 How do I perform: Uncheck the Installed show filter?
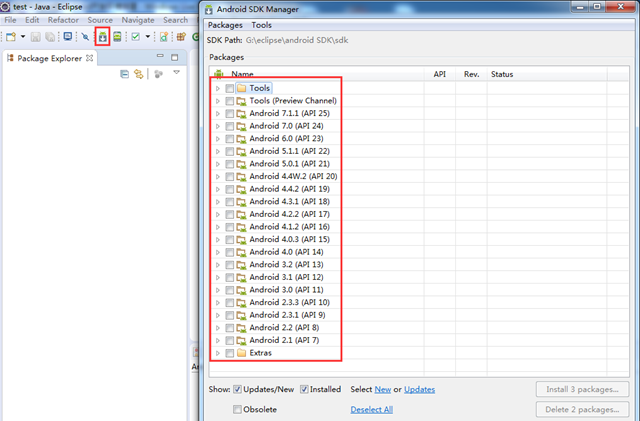(304, 390)
